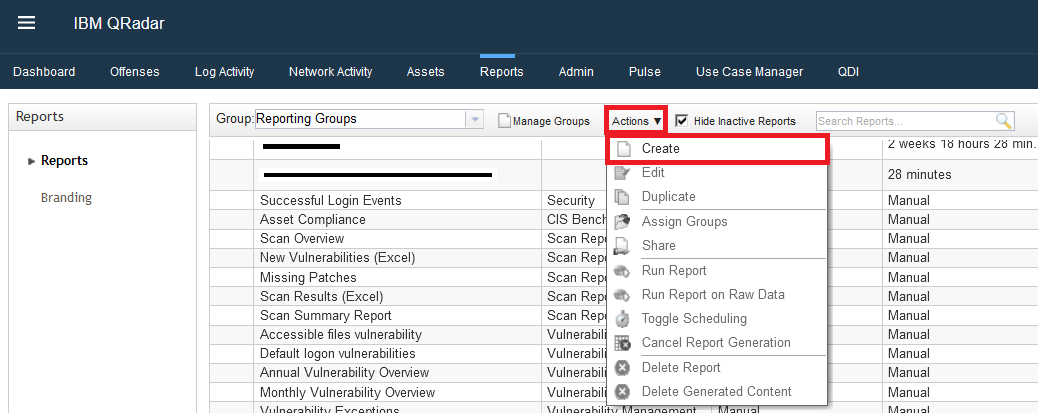Open the Reporting Groups dropdown arrow
The height and width of the screenshot is (413, 1038).
[474, 119]
